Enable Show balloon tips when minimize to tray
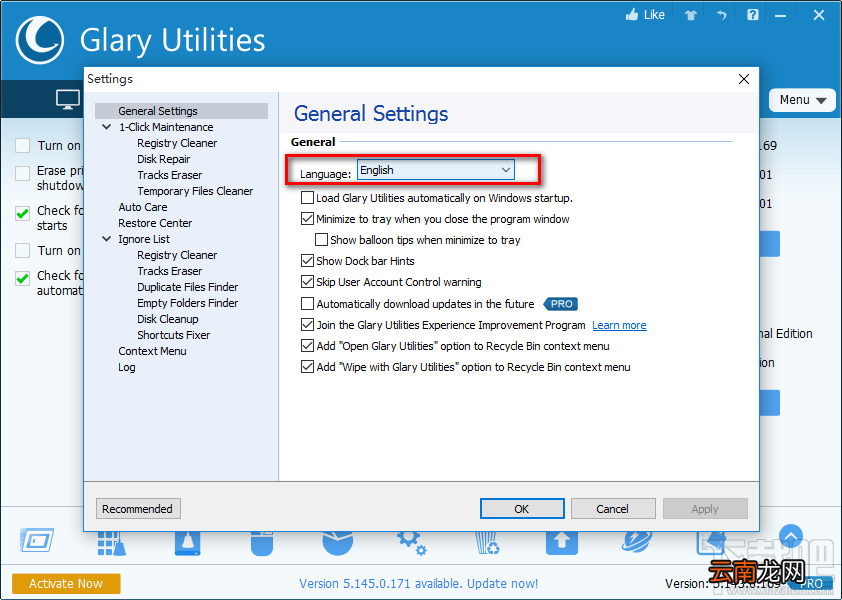Viewport: 842px width, 600px height. (321, 240)
